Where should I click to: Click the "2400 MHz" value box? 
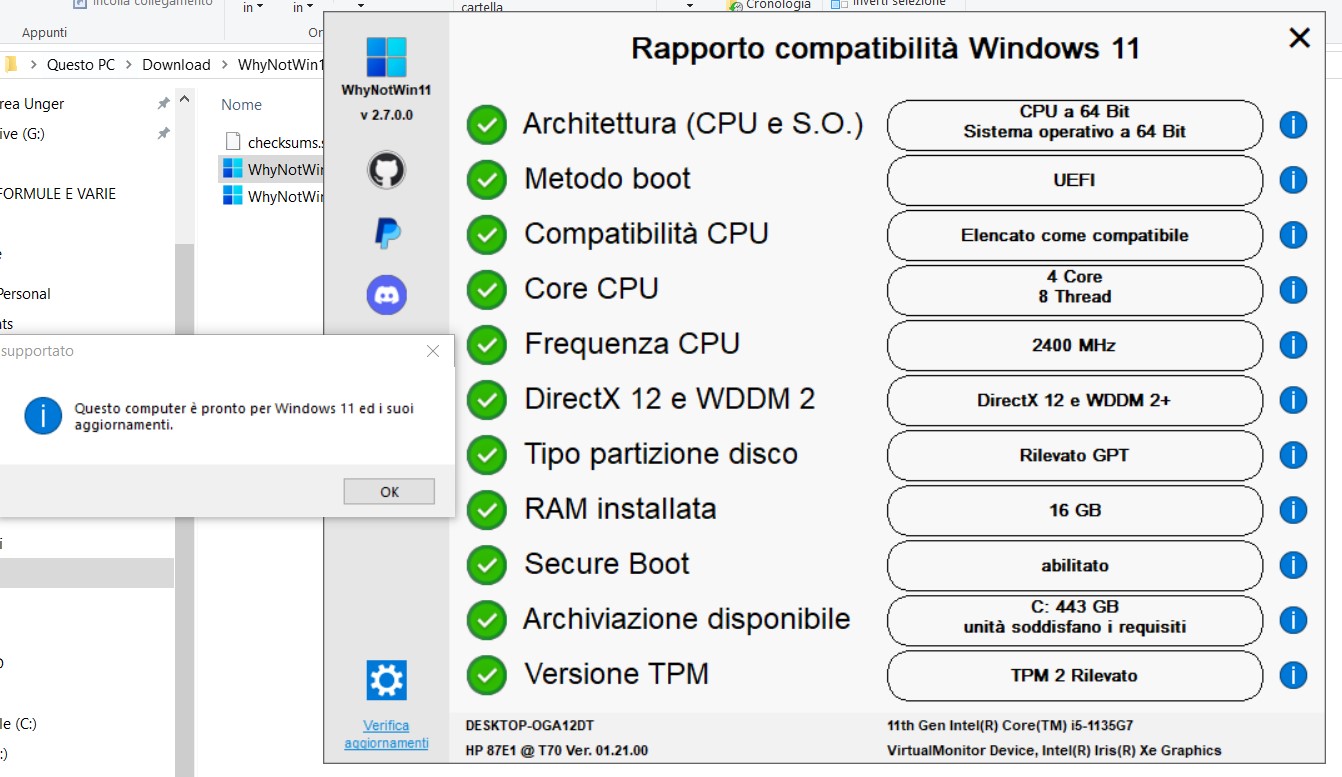click(1075, 345)
